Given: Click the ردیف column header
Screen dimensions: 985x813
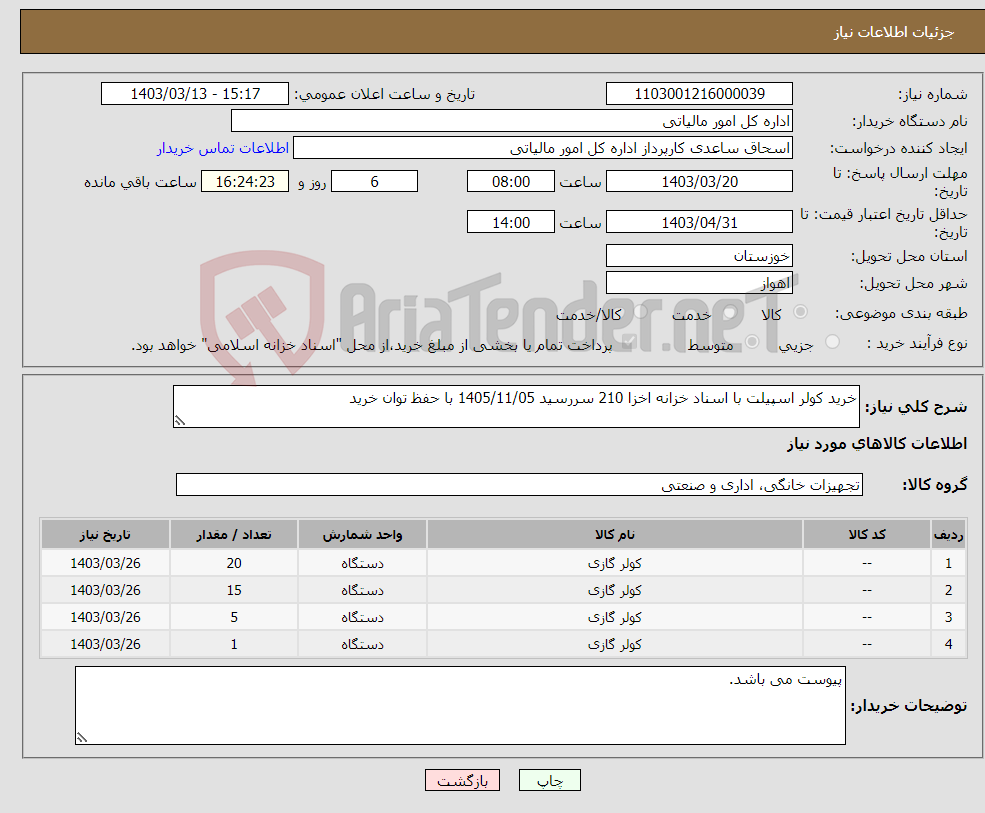Looking at the screenshot, I should (x=948, y=535).
